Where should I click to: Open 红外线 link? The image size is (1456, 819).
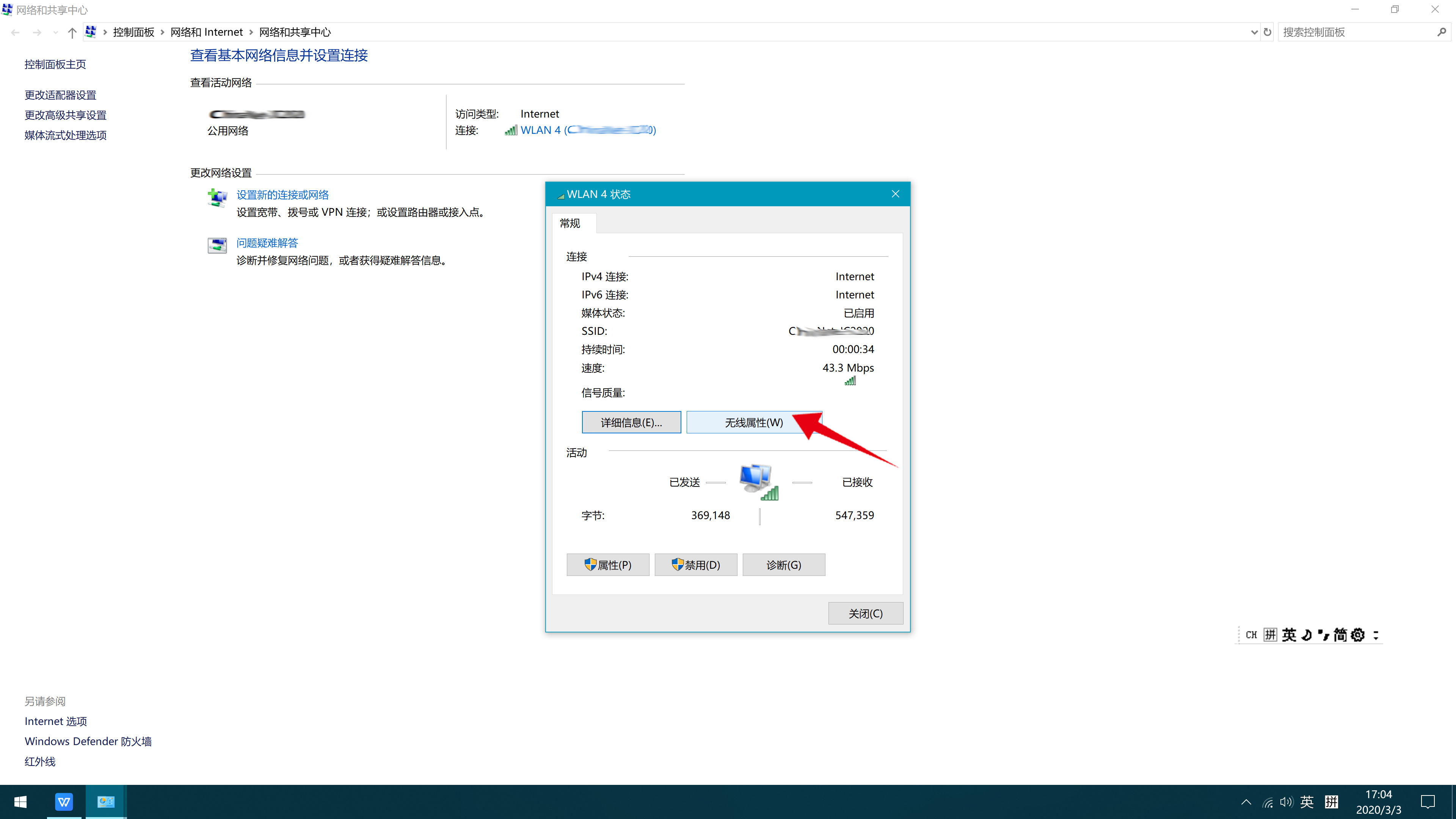tap(39, 761)
